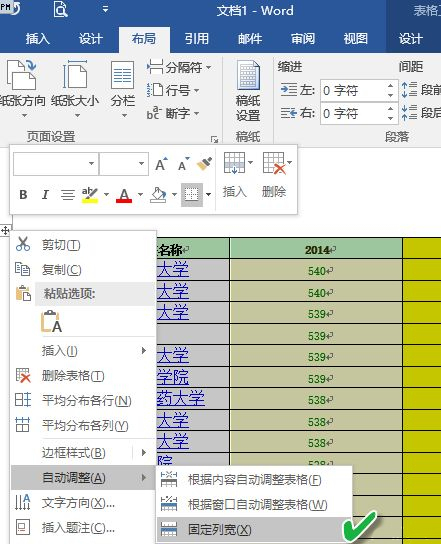Click left indent (左) icon

pos(289,91)
